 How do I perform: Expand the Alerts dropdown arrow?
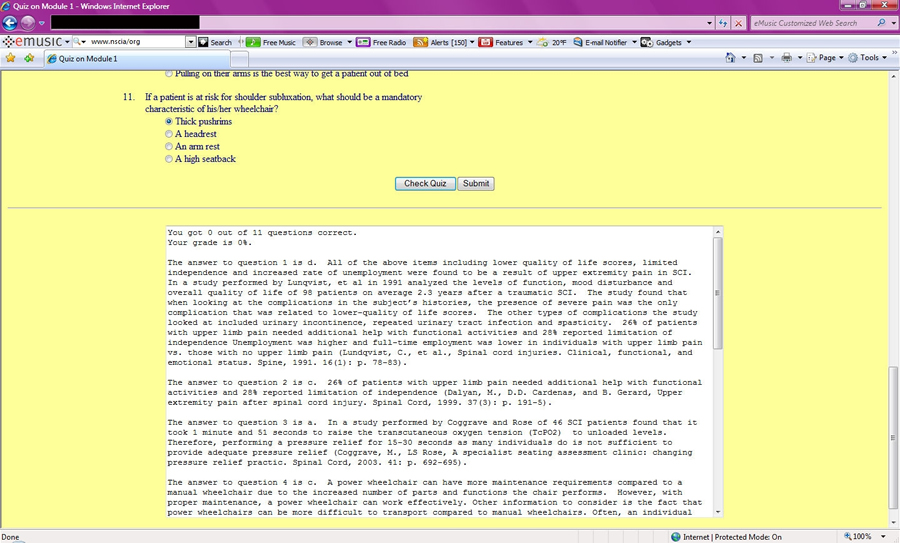[x=472, y=42]
